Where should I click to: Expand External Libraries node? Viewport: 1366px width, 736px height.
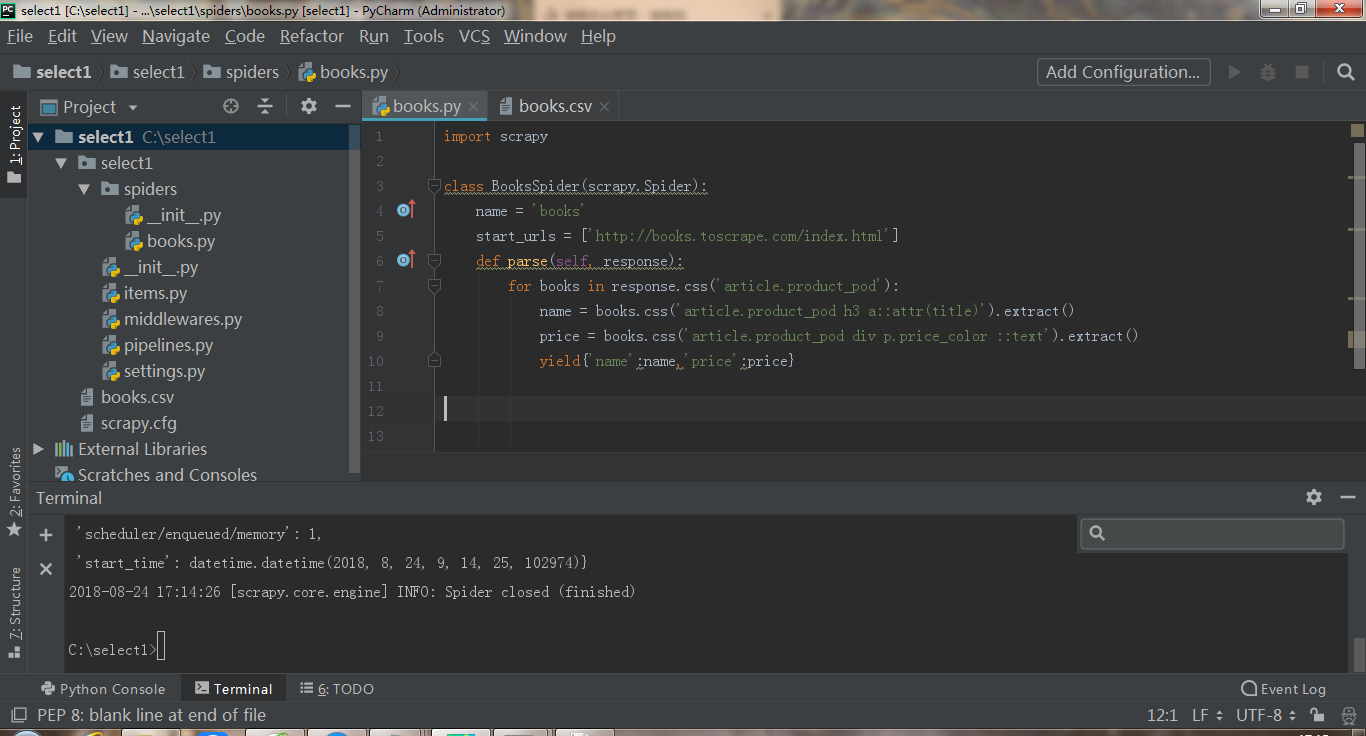pos(38,449)
